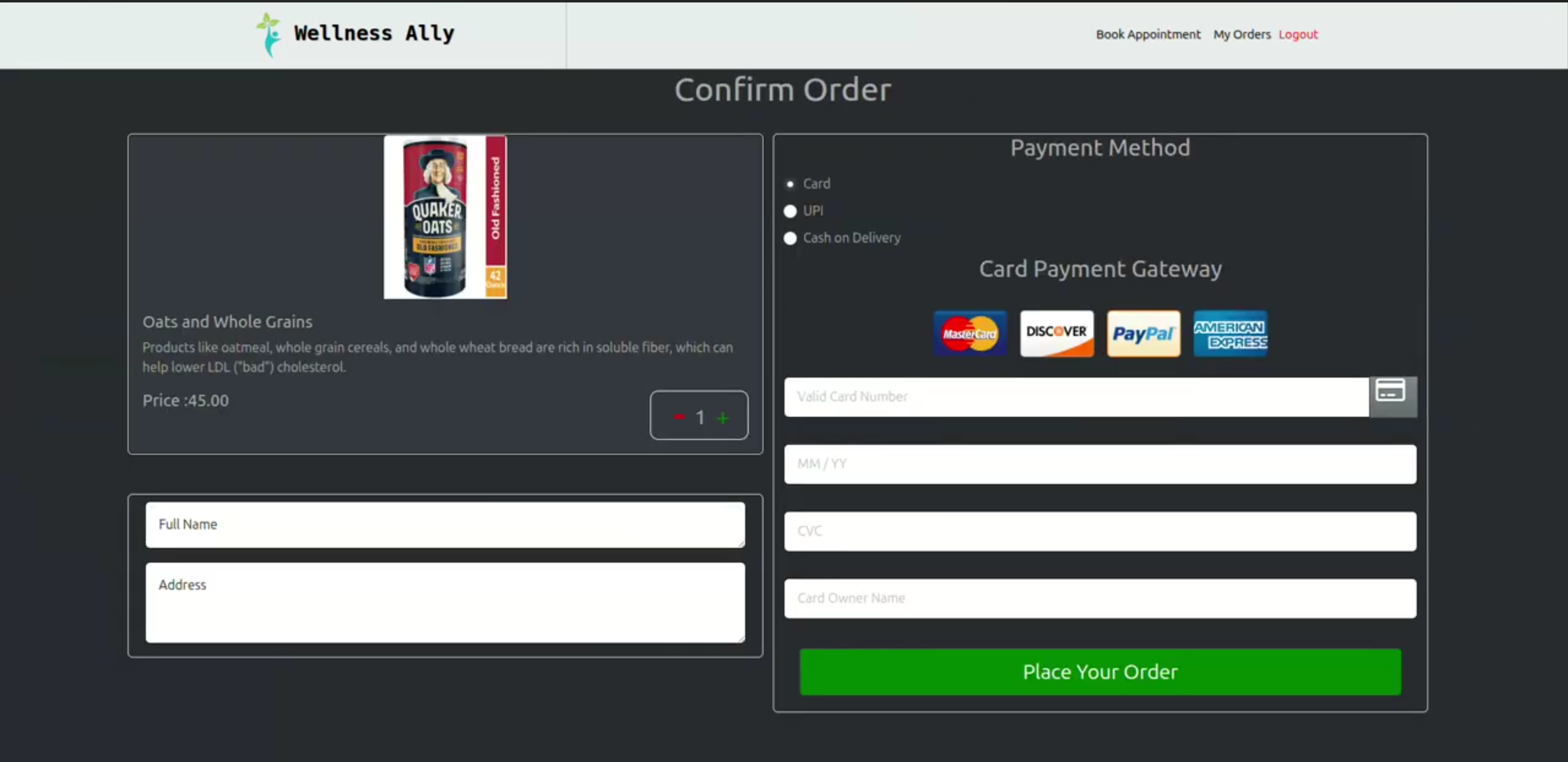This screenshot has height=762, width=1568.
Task: Select the UPI payment radio button
Action: coord(790,211)
